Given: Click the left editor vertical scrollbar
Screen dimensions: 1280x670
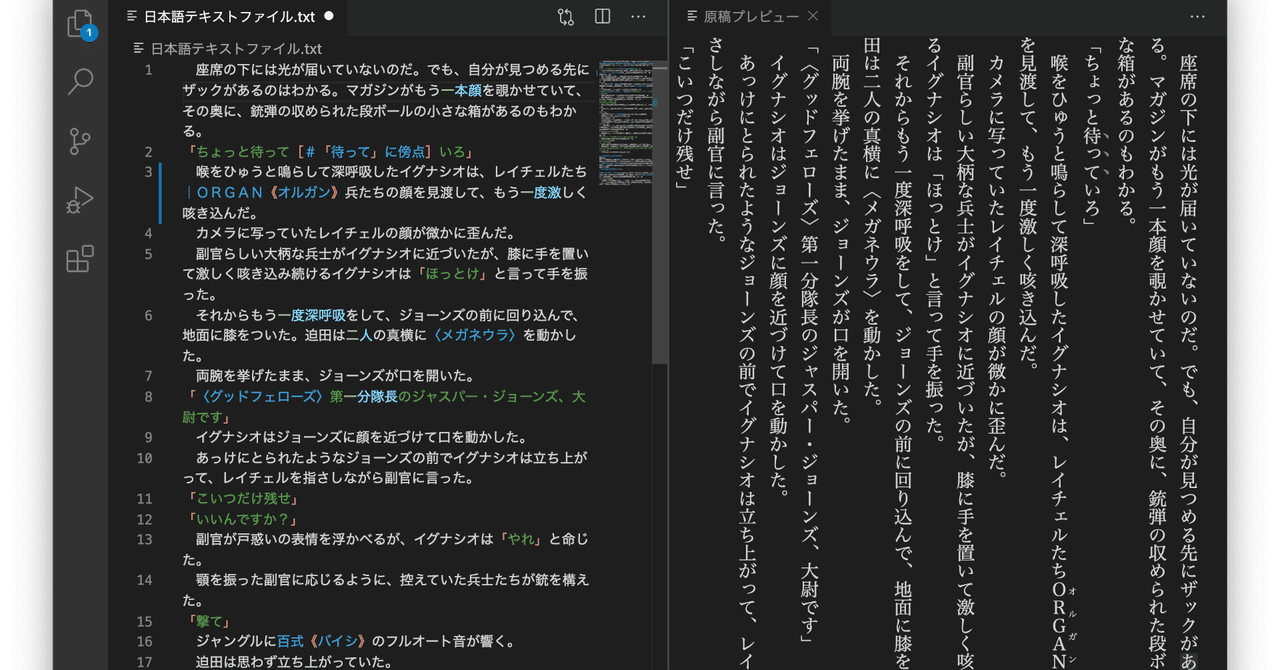Looking at the screenshot, I should (659, 210).
